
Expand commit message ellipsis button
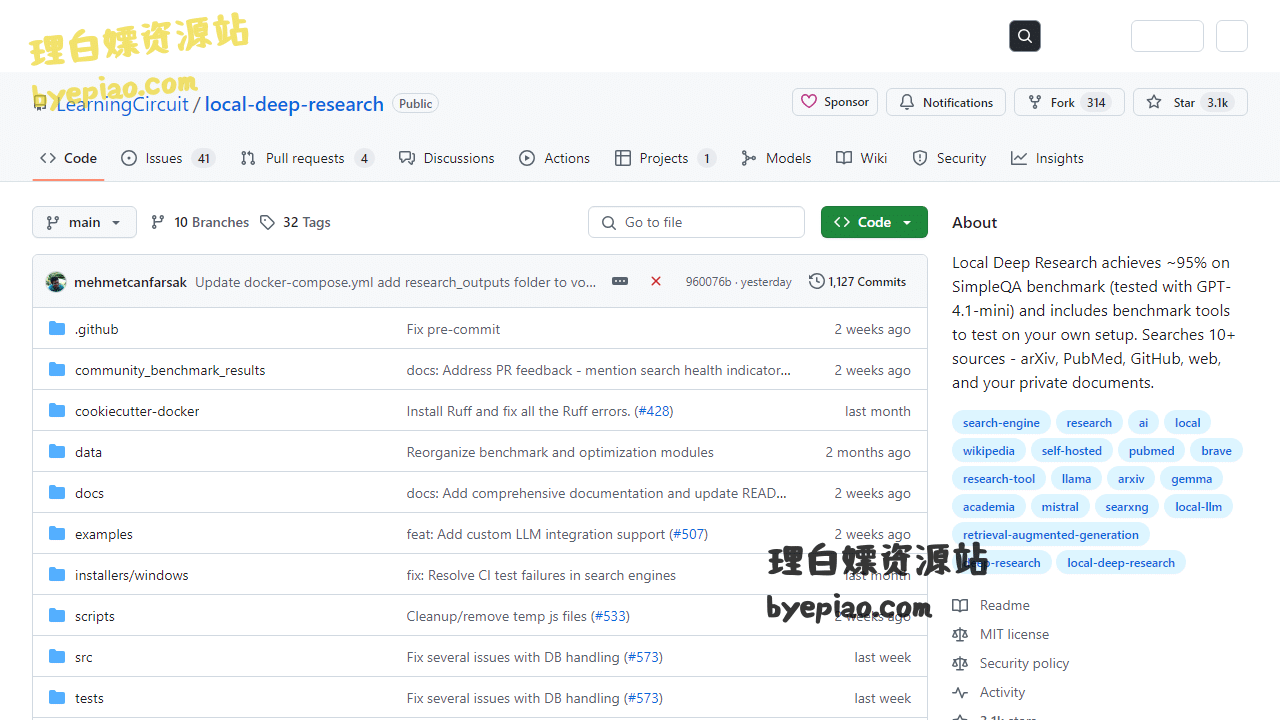[620, 282]
